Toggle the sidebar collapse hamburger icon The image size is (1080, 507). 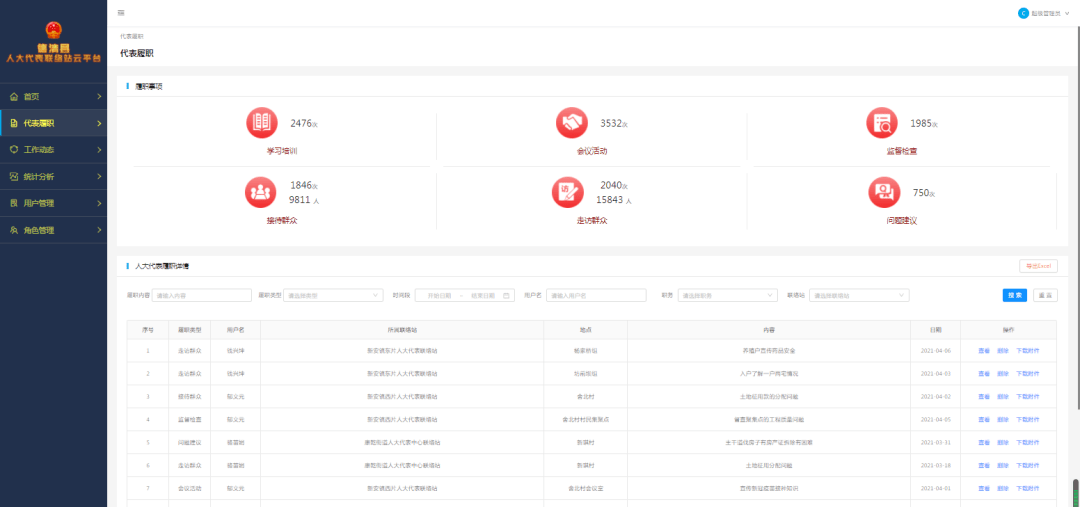pyautogui.click(x=121, y=13)
